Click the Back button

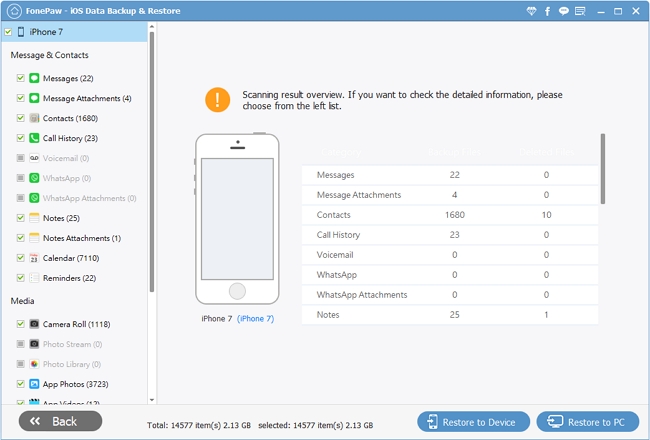pyautogui.click(x=61, y=421)
